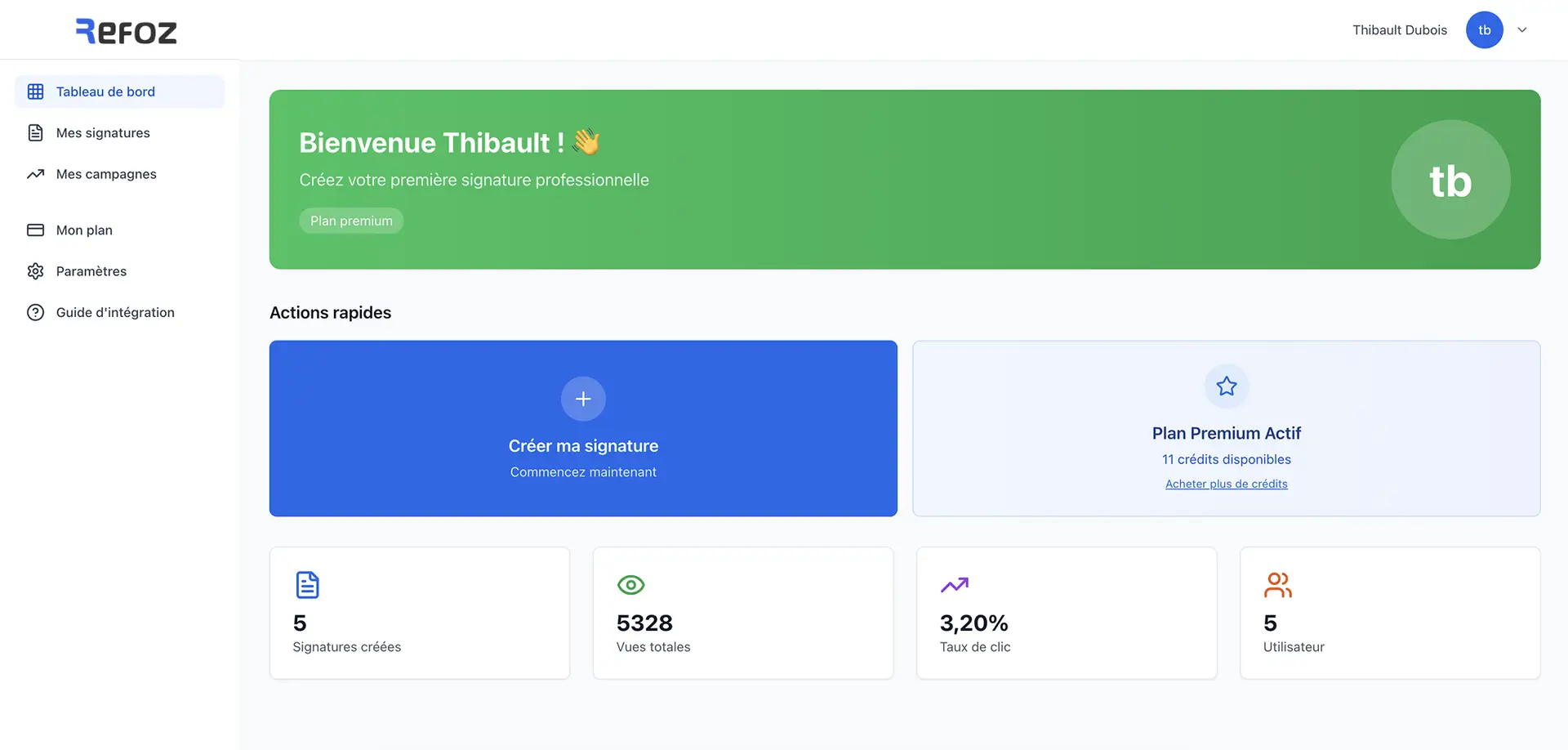The image size is (1568, 750).
Task: Click the eye icon above Vues totales
Action: click(630, 585)
